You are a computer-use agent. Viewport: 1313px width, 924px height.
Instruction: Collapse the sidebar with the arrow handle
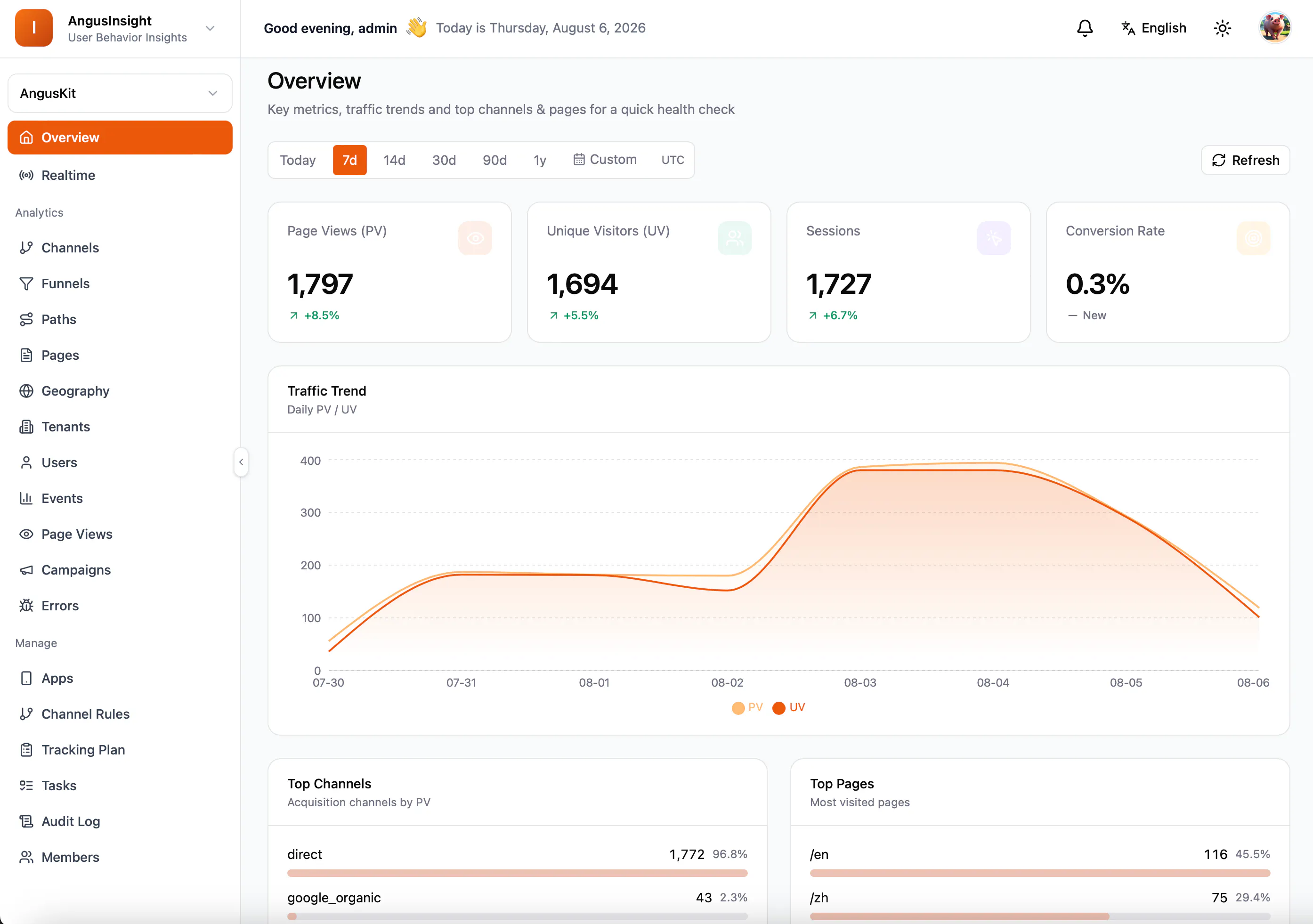(x=241, y=462)
